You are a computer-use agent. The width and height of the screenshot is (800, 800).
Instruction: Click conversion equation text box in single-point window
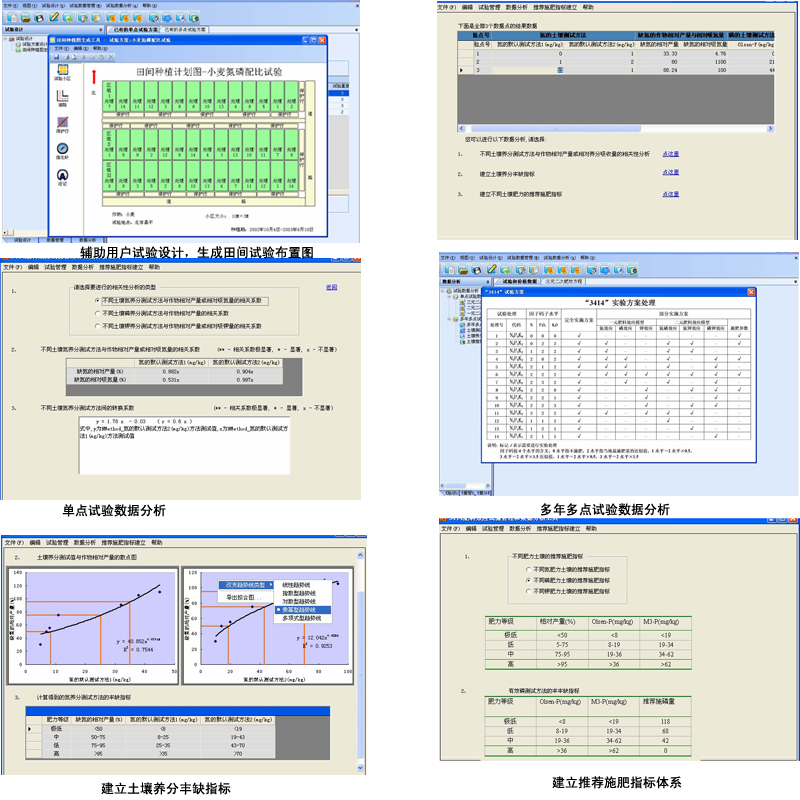click(185, 445)
